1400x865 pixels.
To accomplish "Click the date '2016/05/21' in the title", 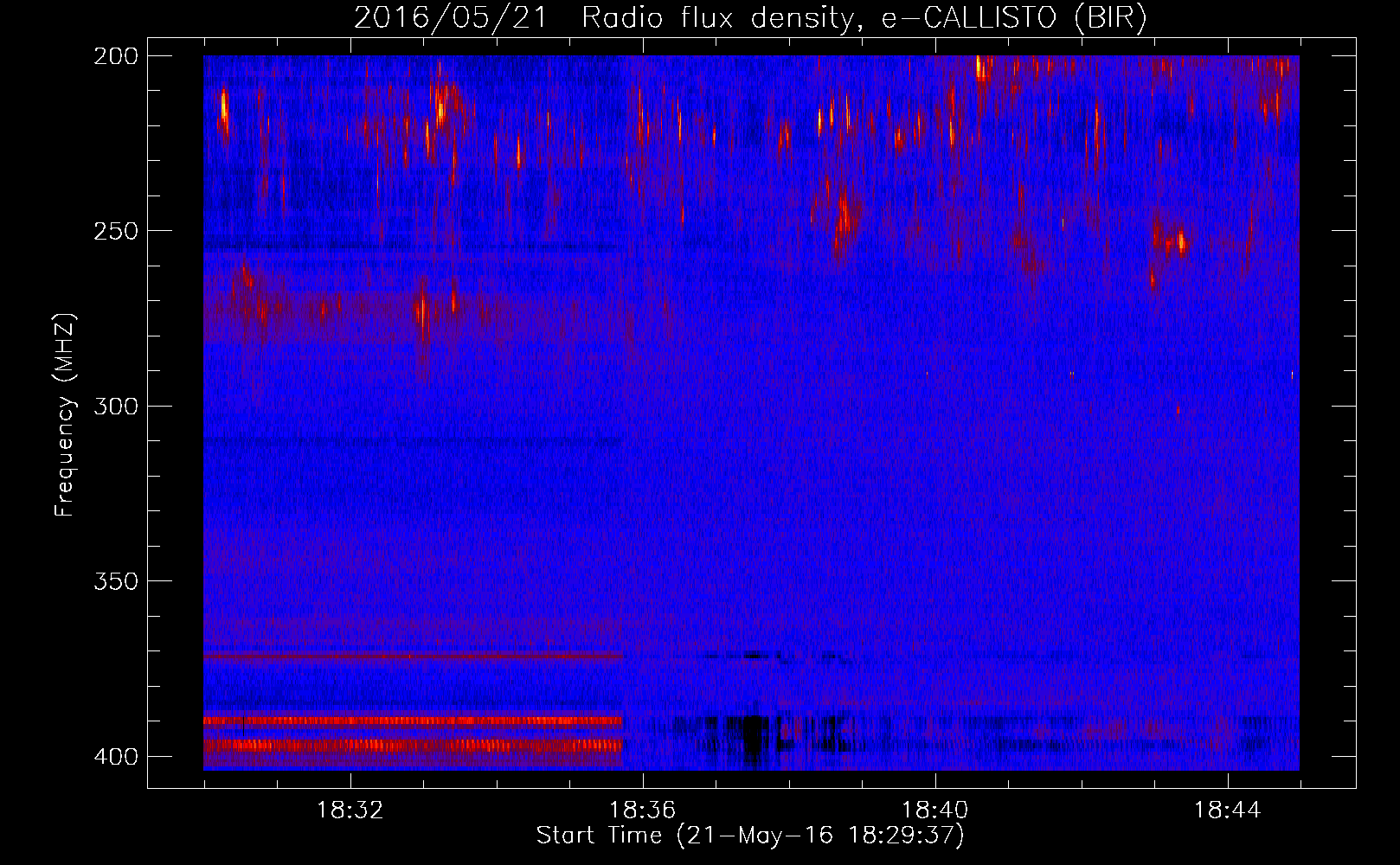I will coord(451,18).
